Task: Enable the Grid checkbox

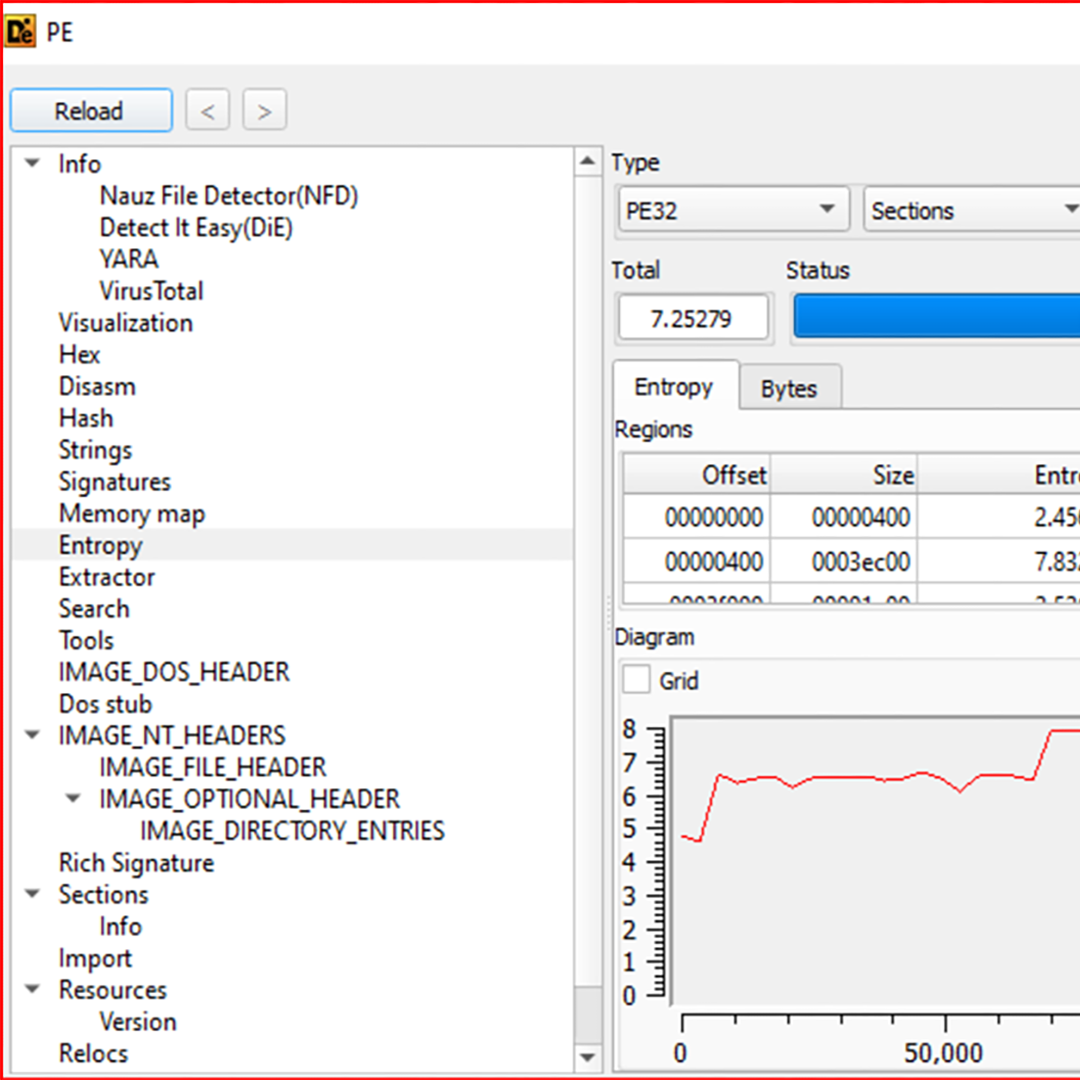Action: point(636,681)
